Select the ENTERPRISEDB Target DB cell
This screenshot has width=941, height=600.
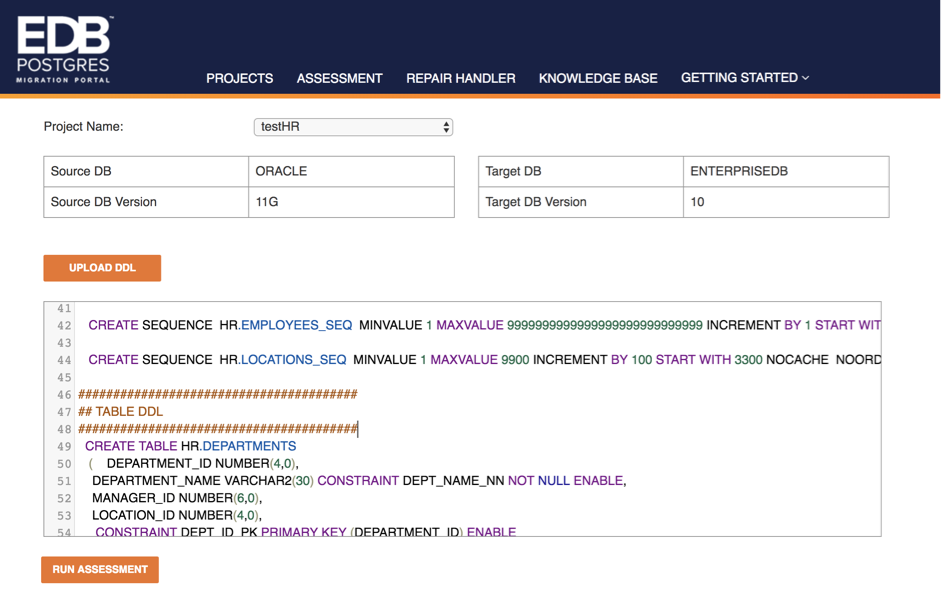785,171
